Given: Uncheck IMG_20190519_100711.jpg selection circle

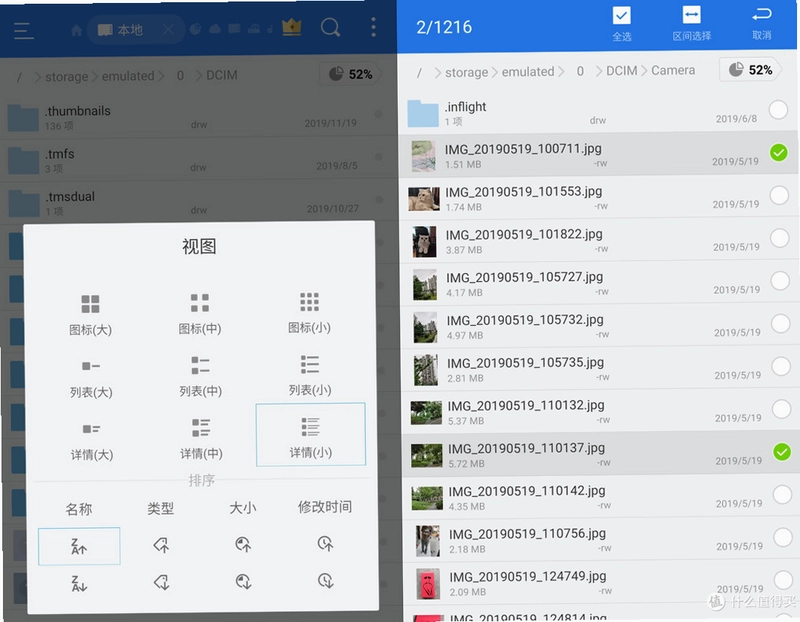Looking at the screenshot, I should pyautogui.click(x=779, y=153).
